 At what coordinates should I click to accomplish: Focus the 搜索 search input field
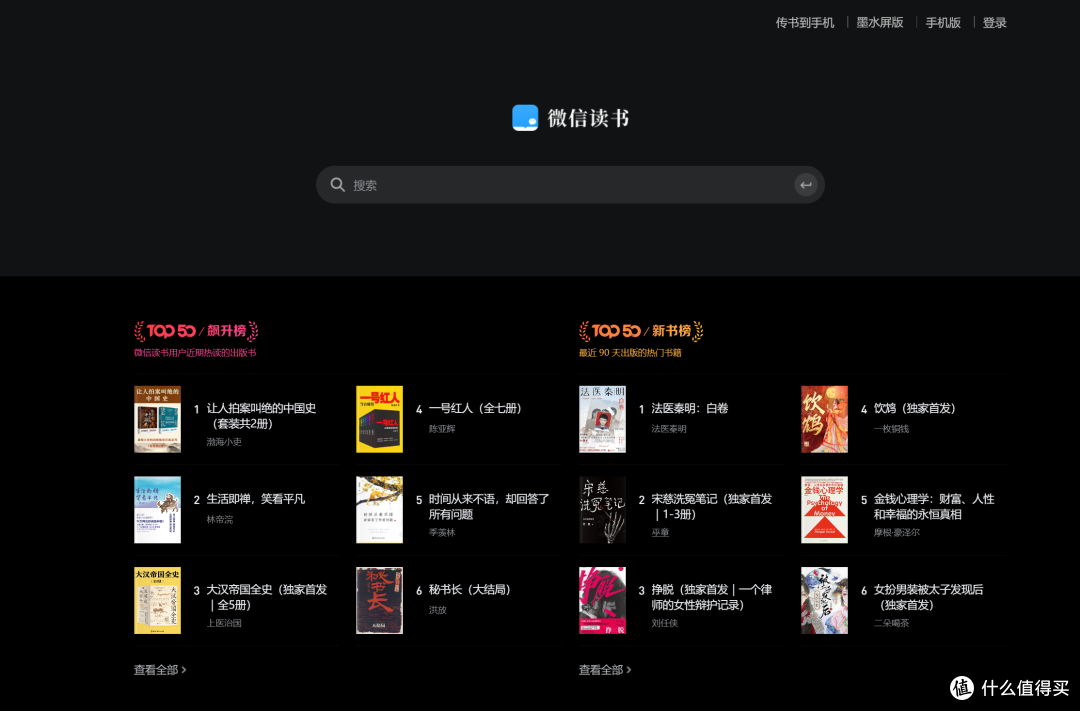point(570,185)
